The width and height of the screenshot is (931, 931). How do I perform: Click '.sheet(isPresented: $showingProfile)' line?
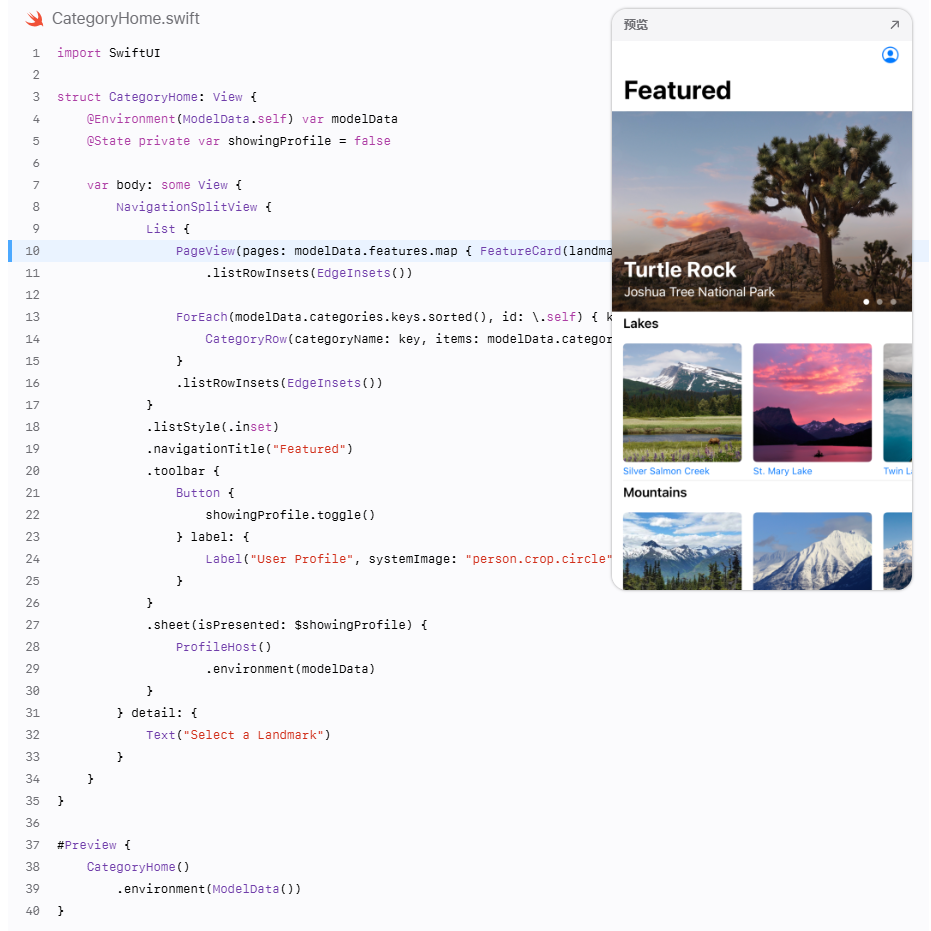pyautogui.click(x=287, y=625)
